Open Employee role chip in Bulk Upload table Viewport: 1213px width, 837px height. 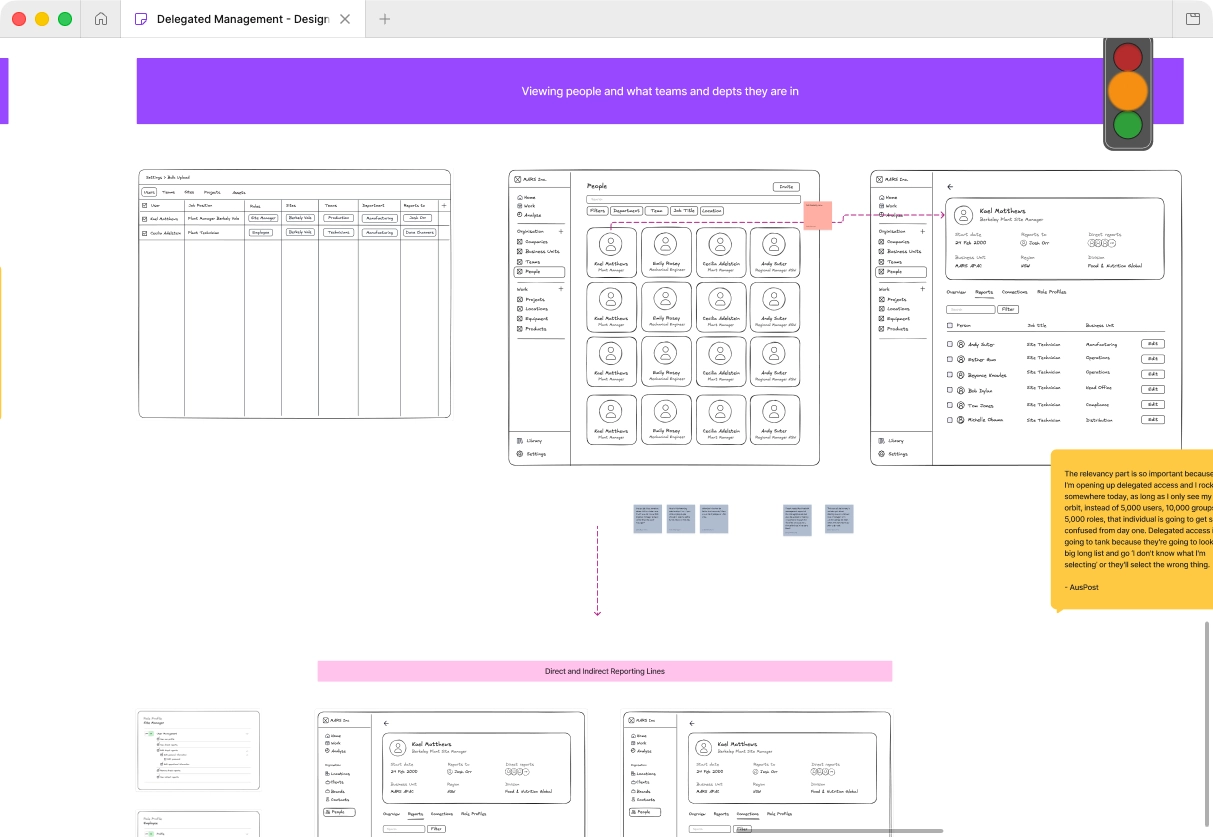(261, 232)
